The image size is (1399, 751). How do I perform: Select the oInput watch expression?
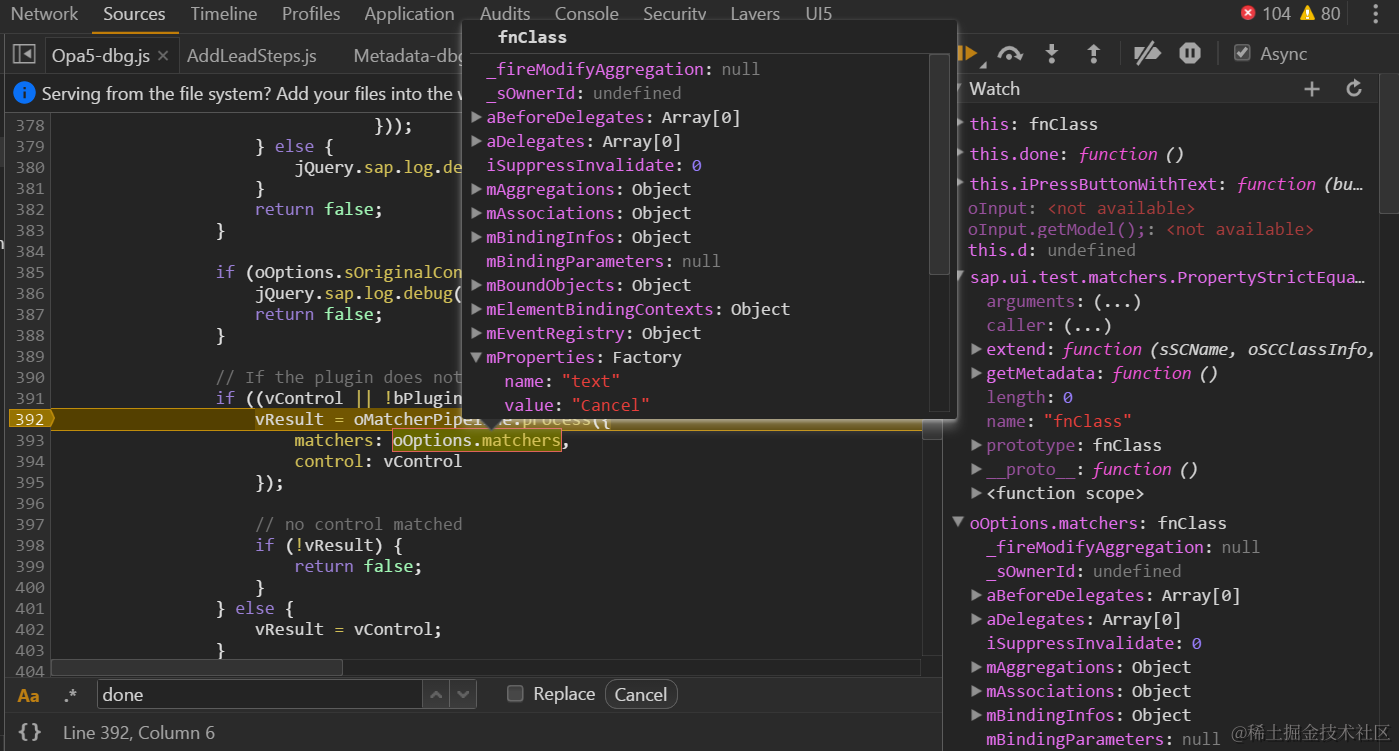1081,208
